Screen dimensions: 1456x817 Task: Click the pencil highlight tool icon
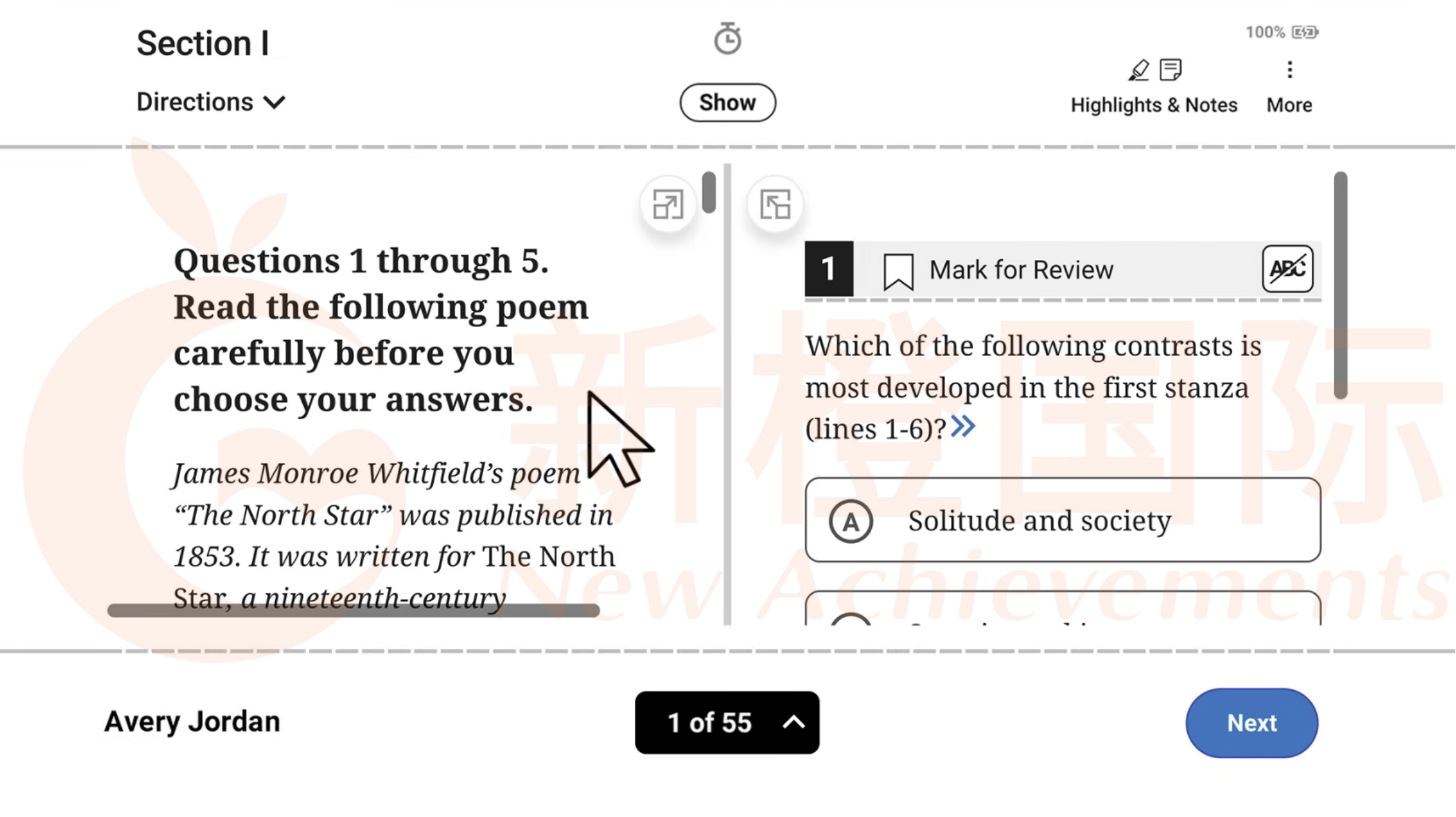click(x=1136, y=70)
